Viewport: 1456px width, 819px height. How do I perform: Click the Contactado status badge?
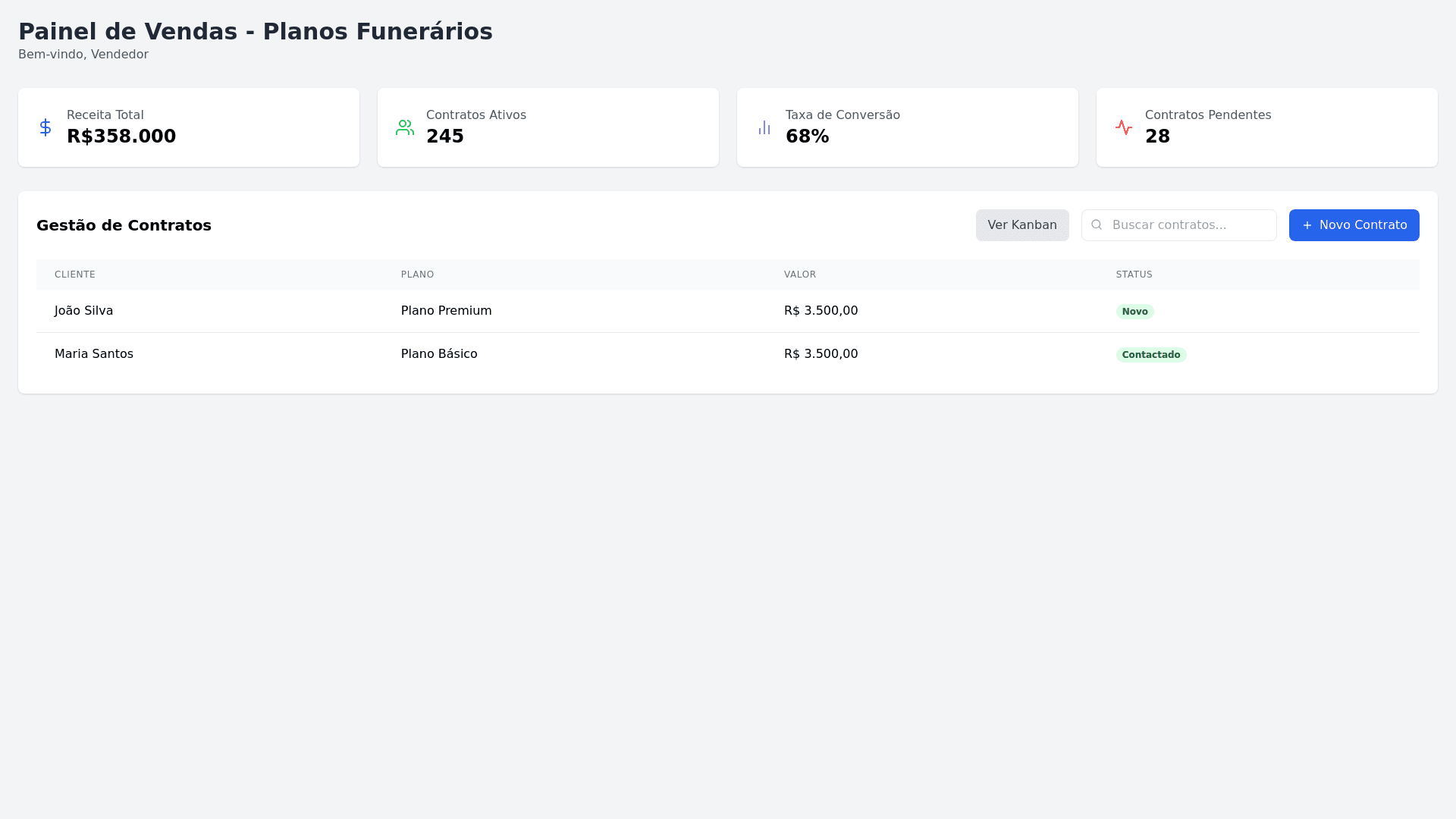pos(1150,355)
